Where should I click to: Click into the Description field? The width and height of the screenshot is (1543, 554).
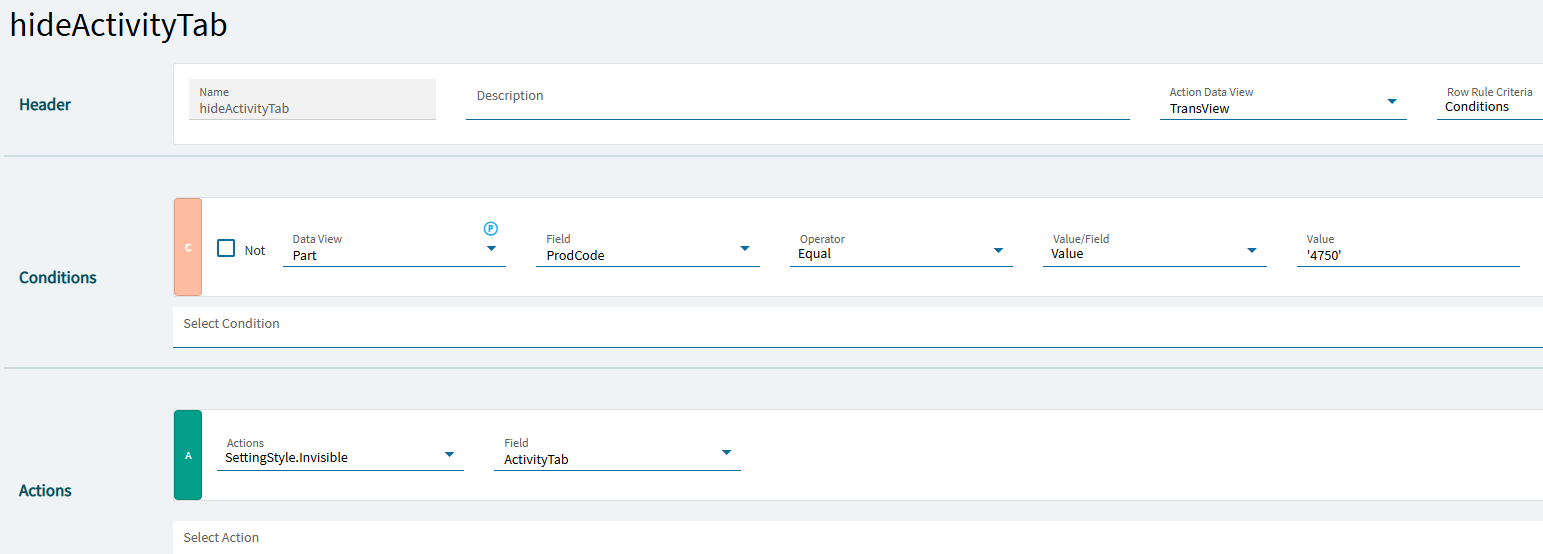pos(796,104)
